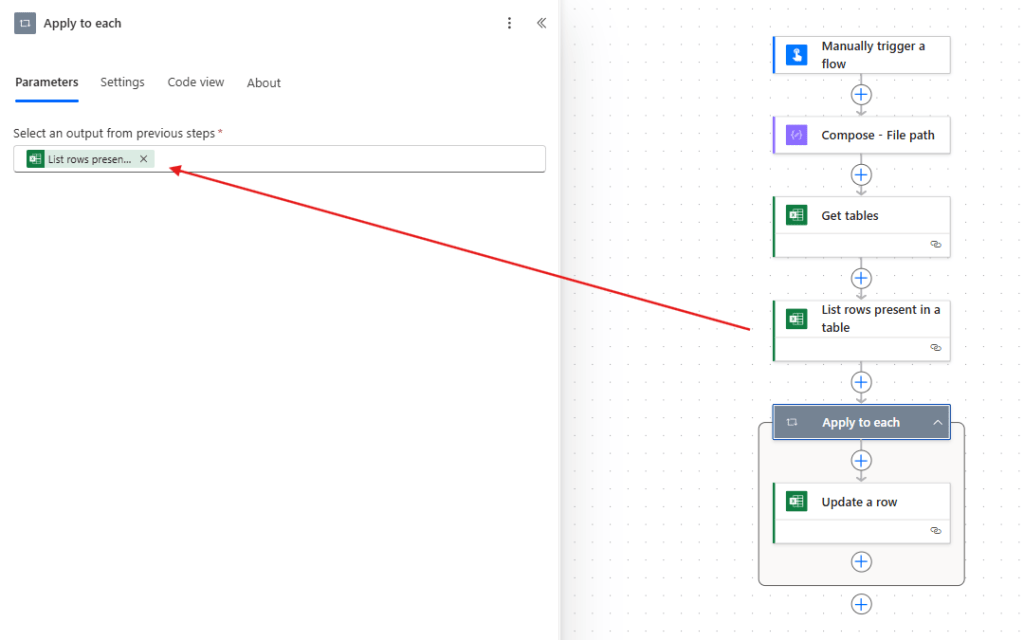Click the connection icon on Update a row card
1024x640 pixels.
[936, 531]
